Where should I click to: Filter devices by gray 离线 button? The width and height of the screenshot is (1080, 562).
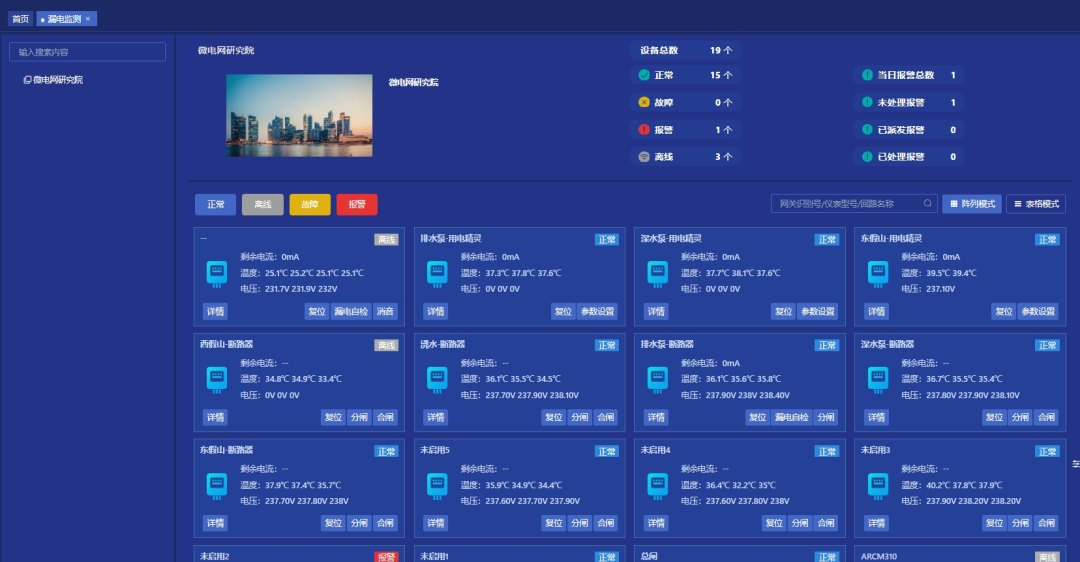tap(262, 205)
